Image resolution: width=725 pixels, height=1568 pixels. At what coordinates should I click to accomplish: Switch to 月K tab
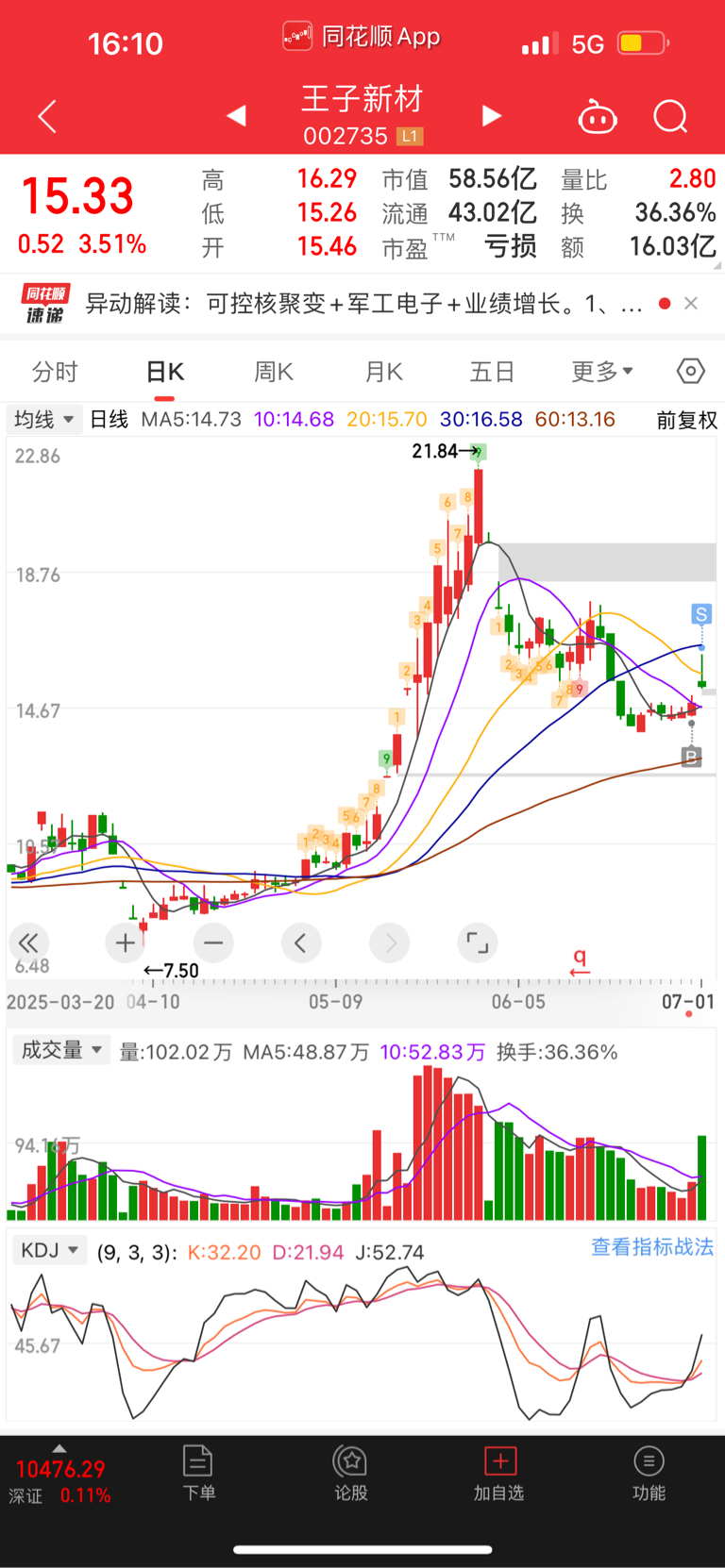coord(384,372)
